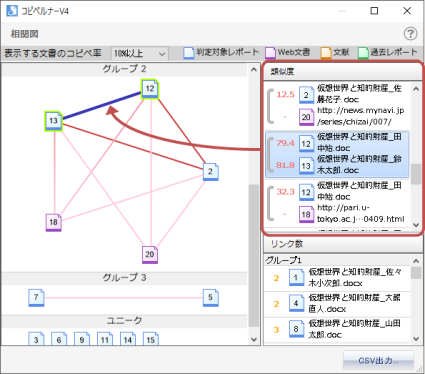Click Web document node 18 in the graph
This screenshot has width=425, height=374.
pos(53,223)
